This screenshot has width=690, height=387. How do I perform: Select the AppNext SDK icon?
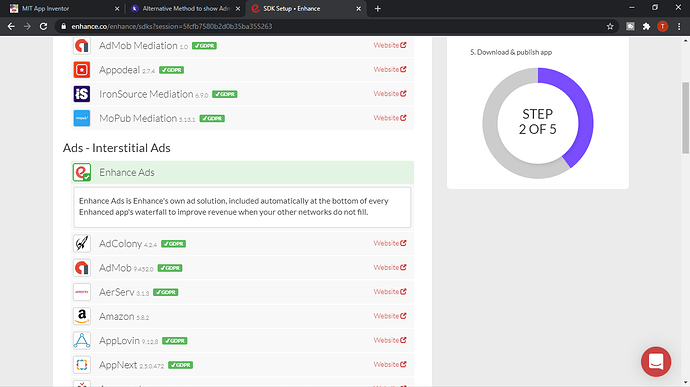click(x=82, y=365)
